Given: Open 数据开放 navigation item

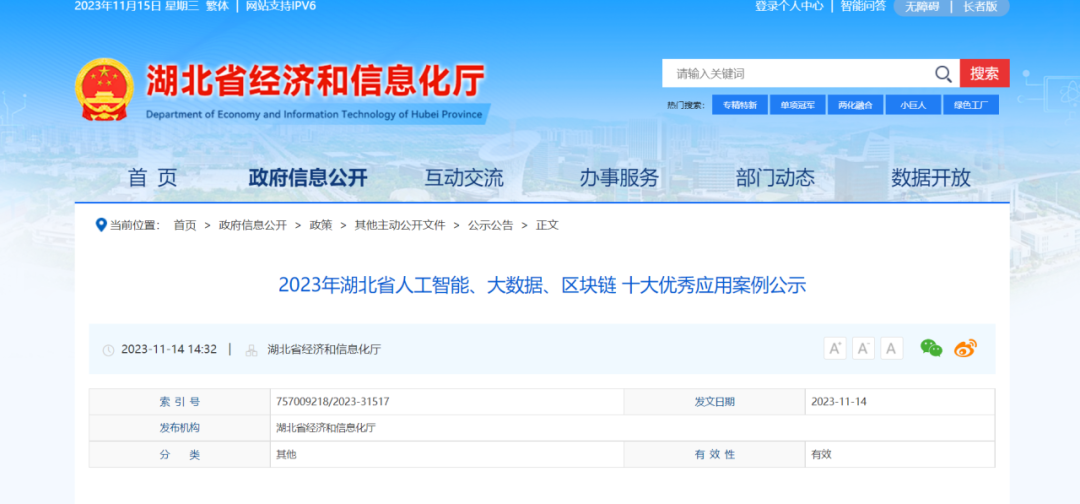Looking at the screenshot, I should coord(931,178).
